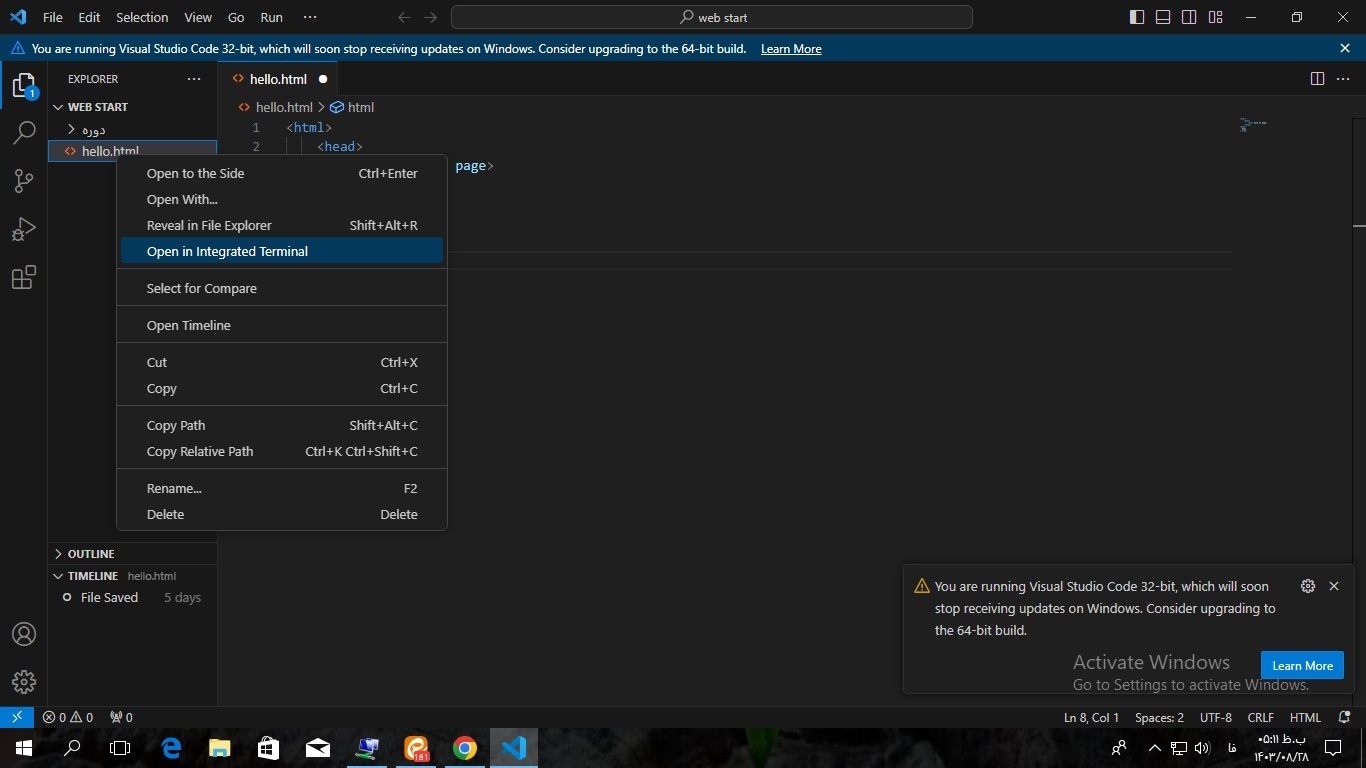Open the Go menu
This screenshot has height=768, width=1366.
tap(236, 17)
